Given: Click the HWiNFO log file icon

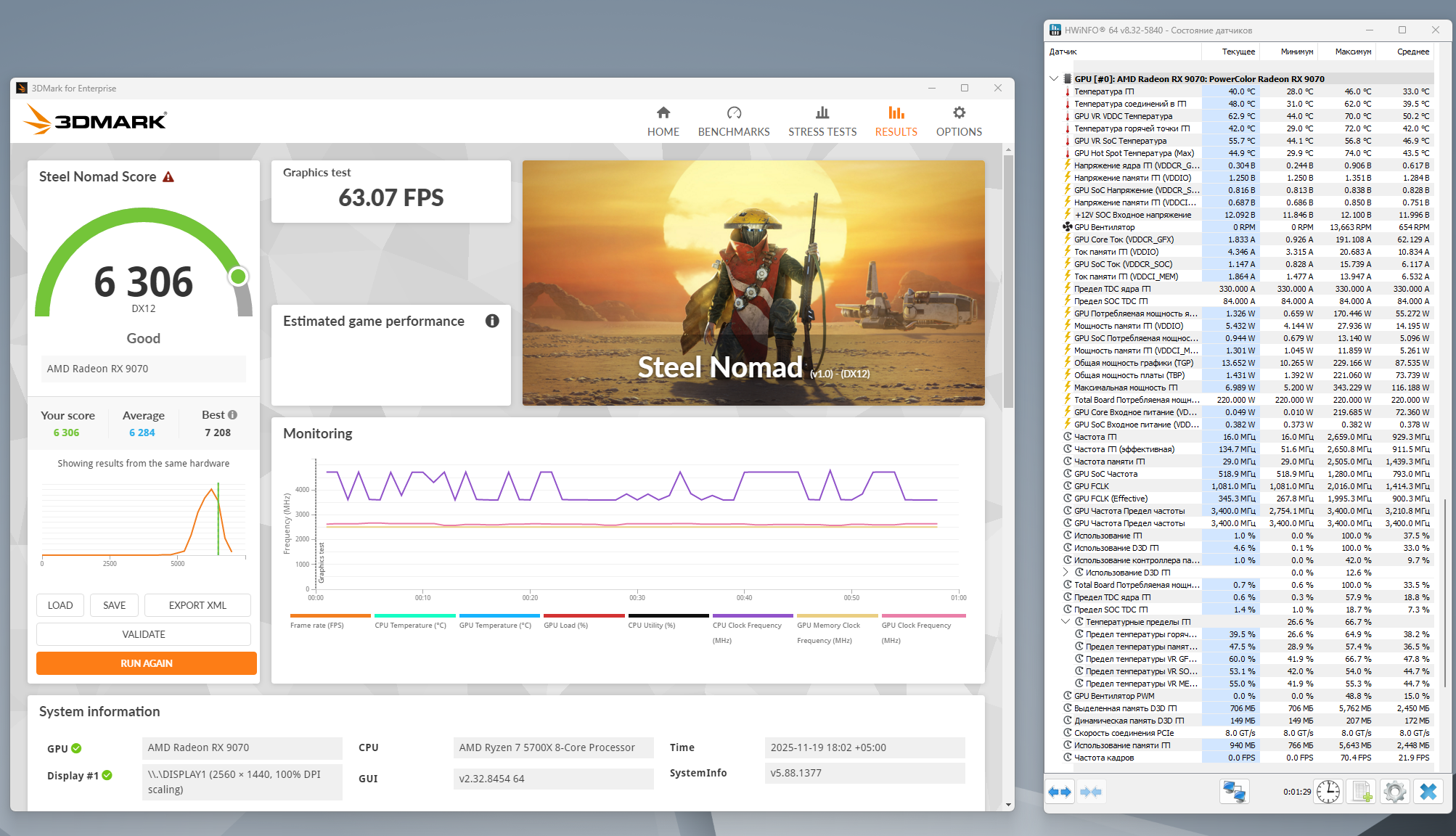Looking at the screenshot, I should pos(1362,792).
